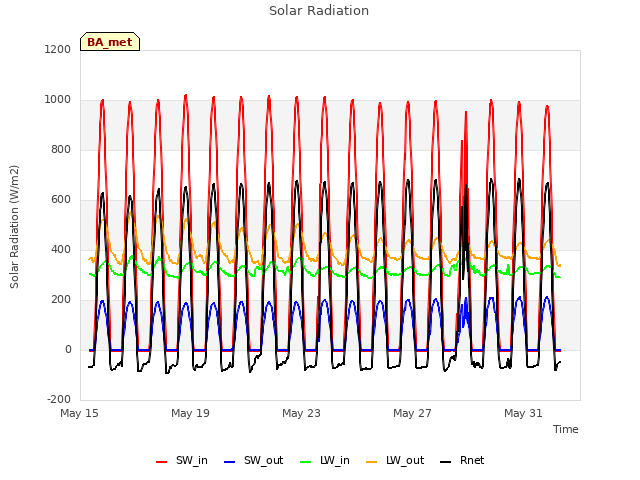Click the 400 y-axis tick label
Screen dimensions: 640x480
coord(61,249)
